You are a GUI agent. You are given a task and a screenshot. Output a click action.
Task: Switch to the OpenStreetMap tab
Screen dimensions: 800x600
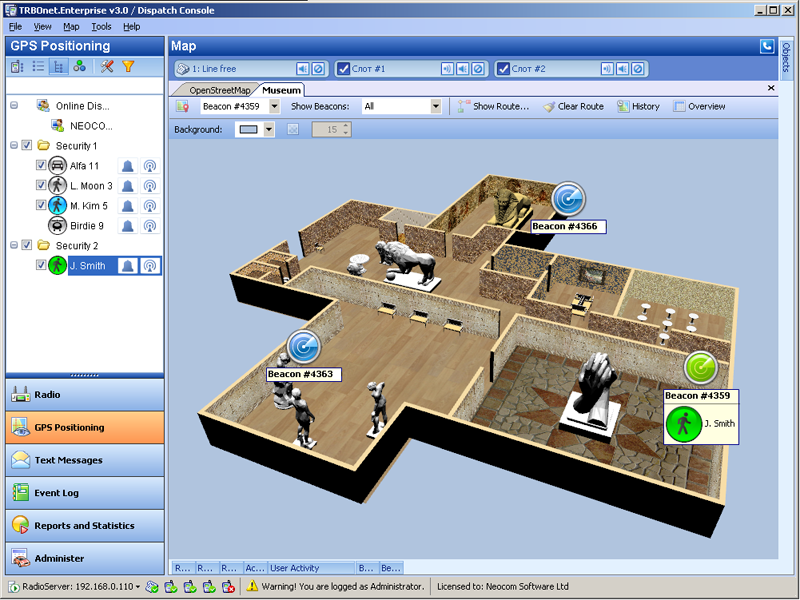219,90
